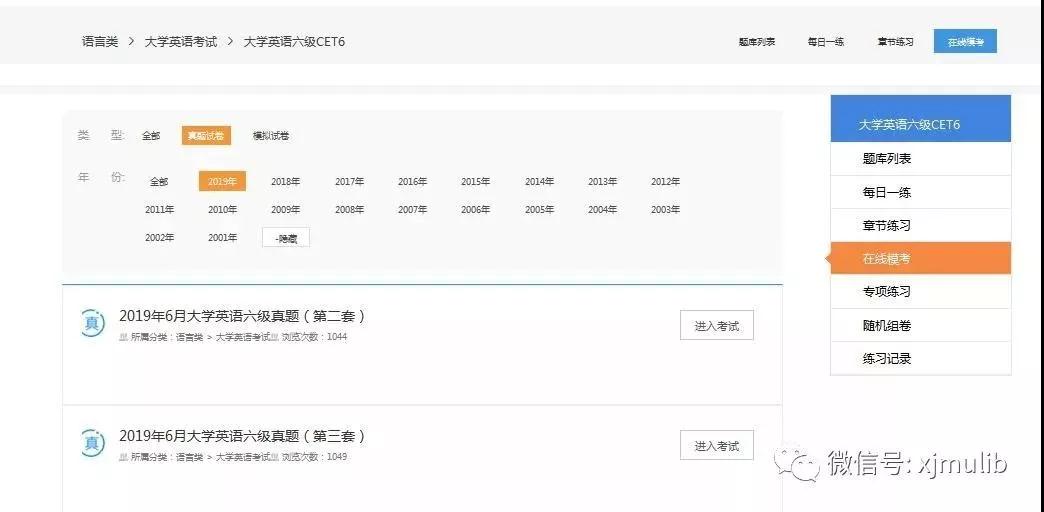The width and height of the screenshot is (1044, 512).
Task: Click 大学英语考试 breadcrumb link
Action: 180,42
